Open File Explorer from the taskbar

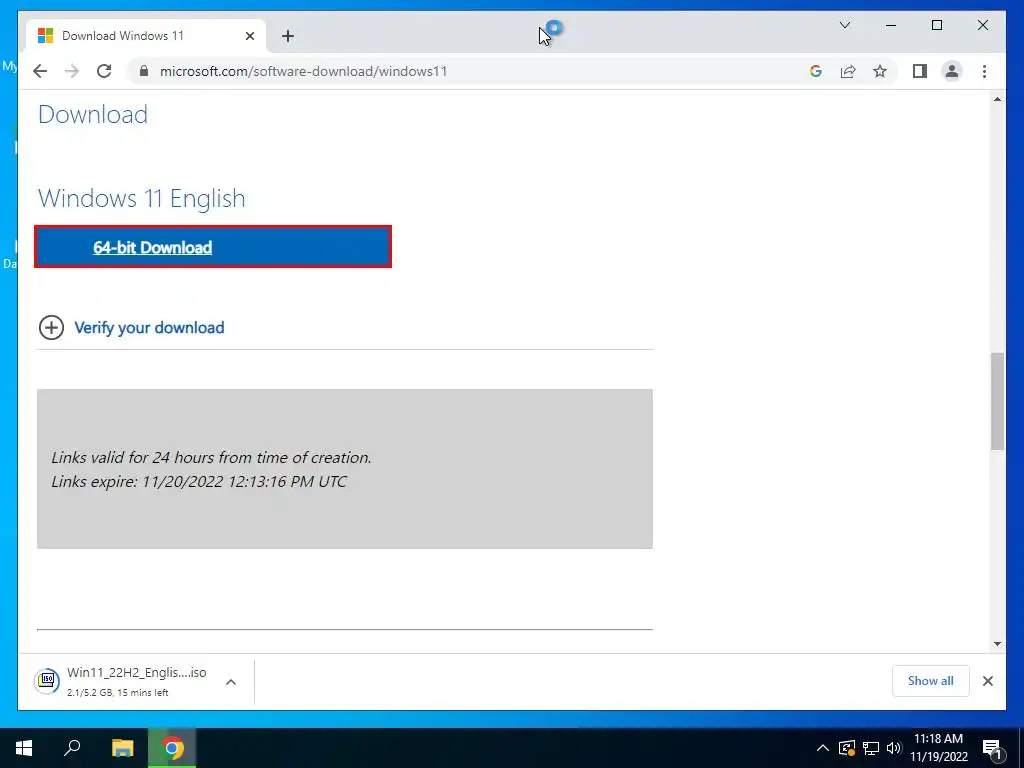point(122,748)
